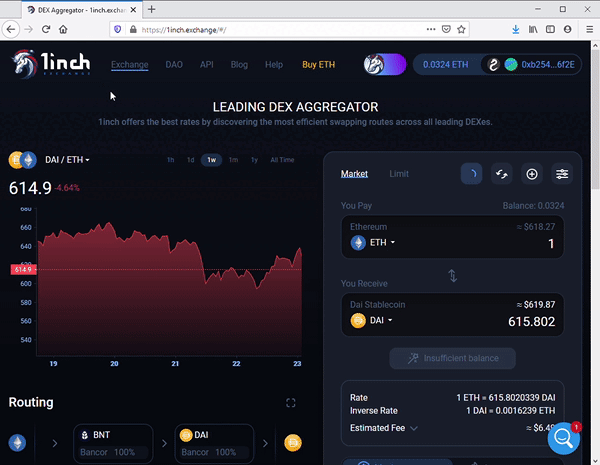Open the API nav item
The image size is (600, 465).
coord(207,64)
